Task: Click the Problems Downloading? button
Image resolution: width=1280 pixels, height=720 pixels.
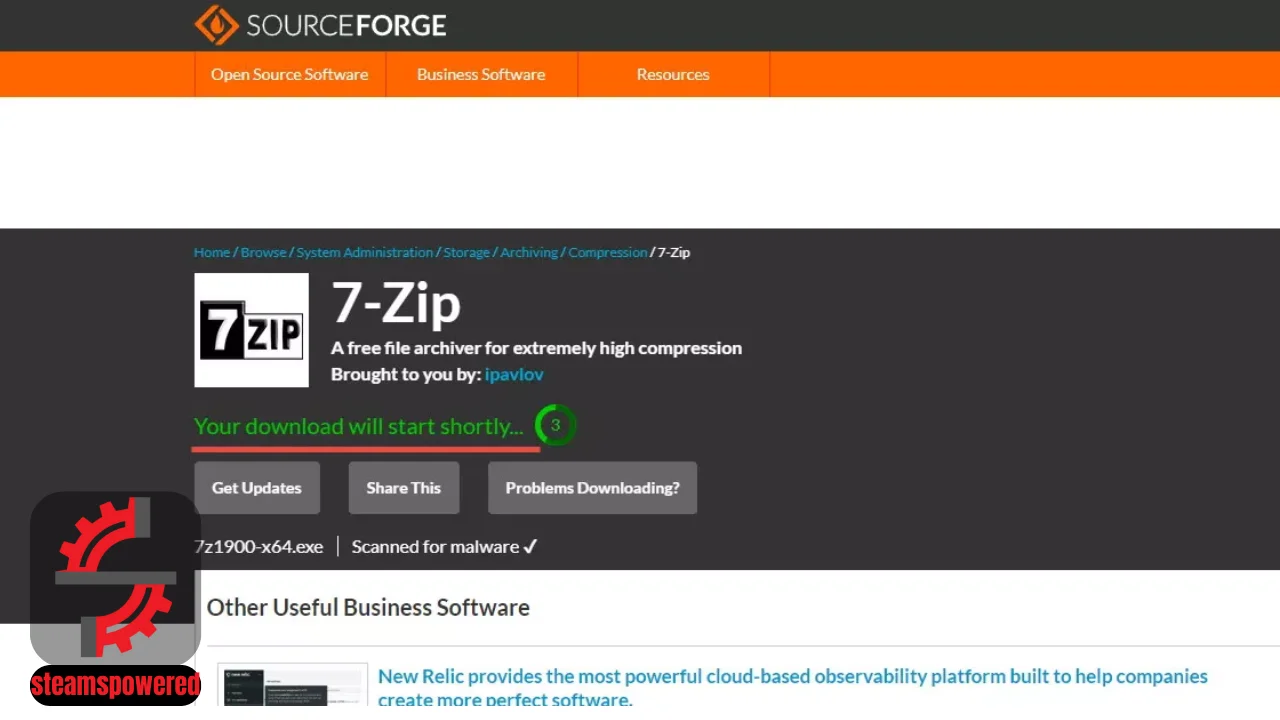Action: [x=592, y=488]
